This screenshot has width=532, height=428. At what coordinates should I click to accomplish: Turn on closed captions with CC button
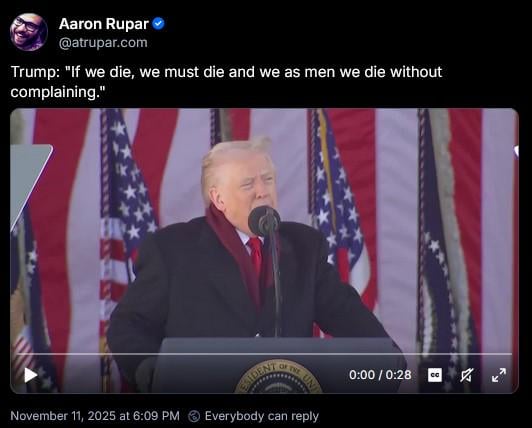pos(435,375)
